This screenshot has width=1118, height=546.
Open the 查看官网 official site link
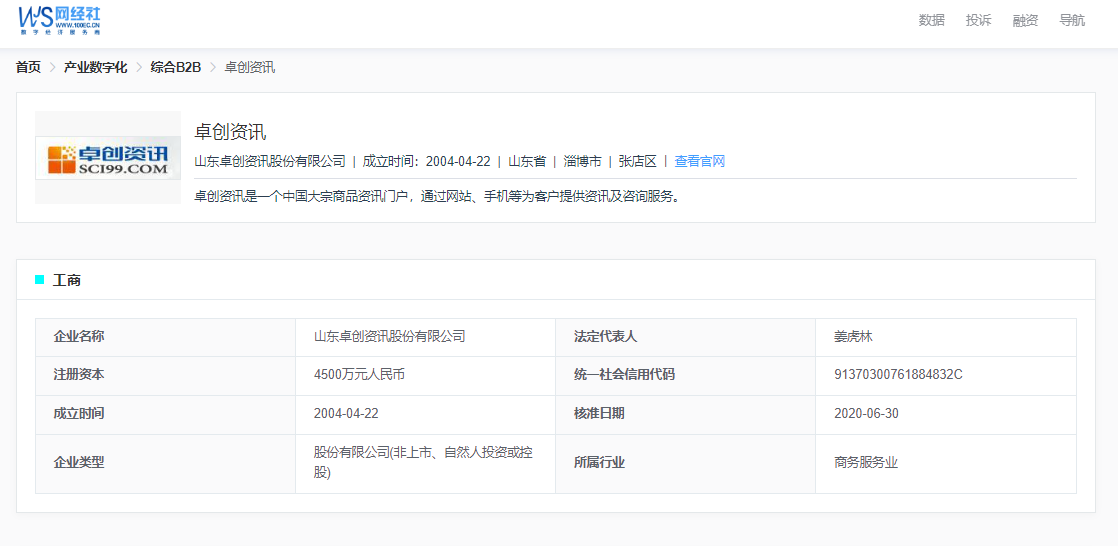tap(699, 161)
